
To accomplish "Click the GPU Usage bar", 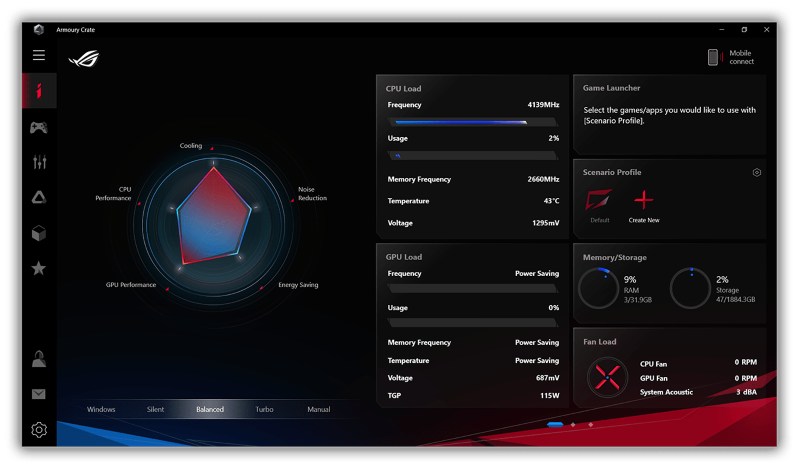I will click(x=472, y=323).
